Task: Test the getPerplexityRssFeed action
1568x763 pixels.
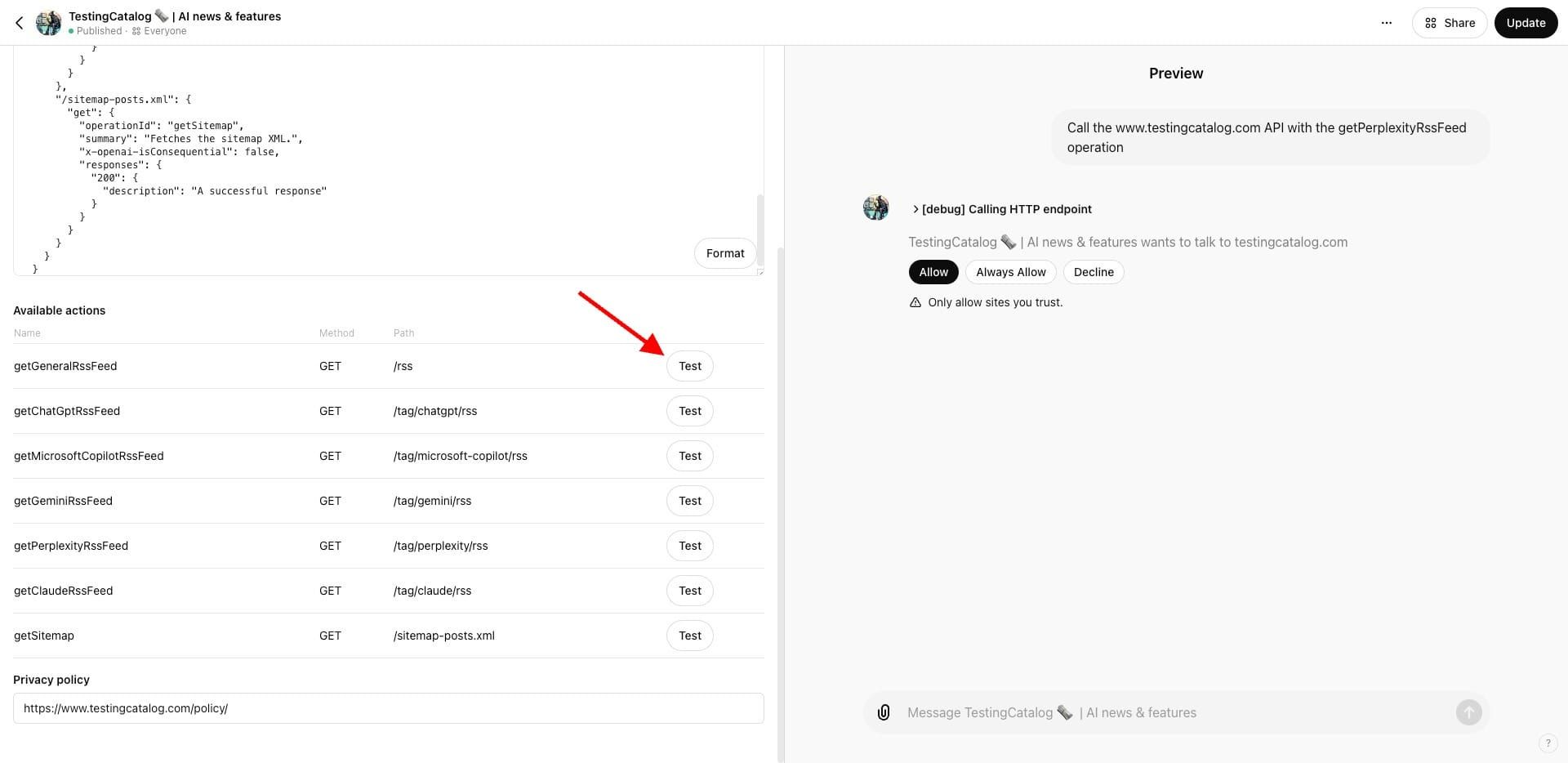Action: click(689, 545)
